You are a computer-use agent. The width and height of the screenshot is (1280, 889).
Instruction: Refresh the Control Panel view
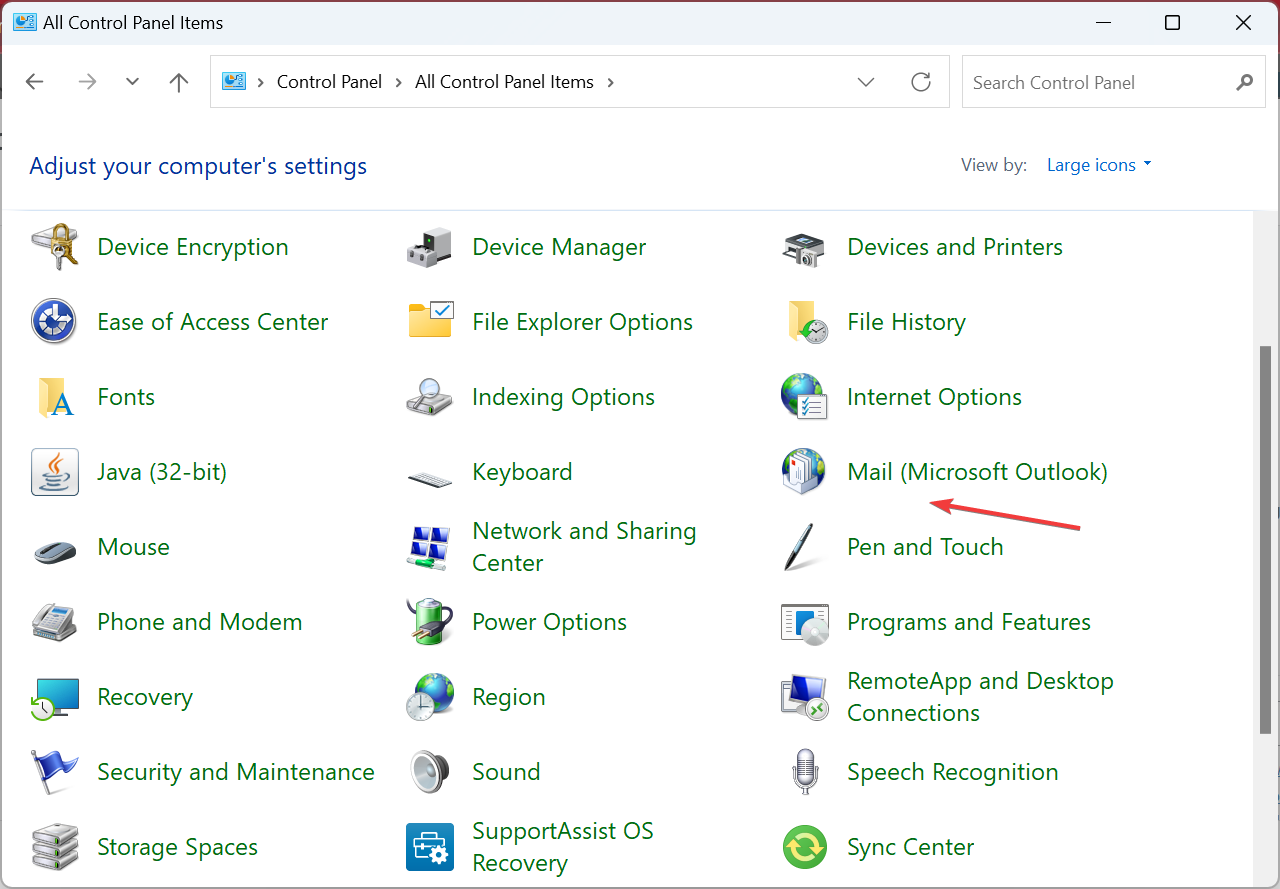(921, 82)
